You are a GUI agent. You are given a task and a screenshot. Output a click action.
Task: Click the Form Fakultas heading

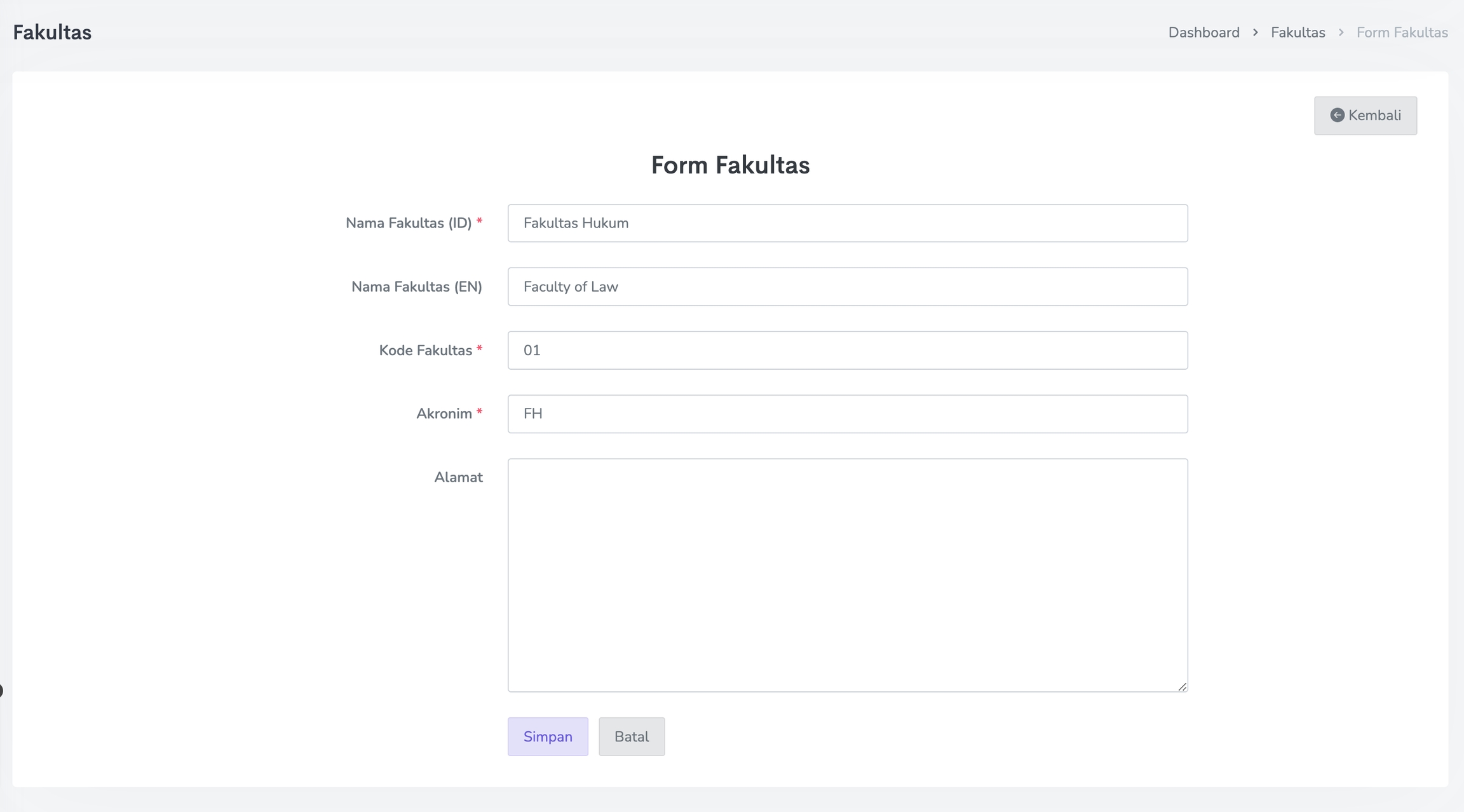[730, 165]
